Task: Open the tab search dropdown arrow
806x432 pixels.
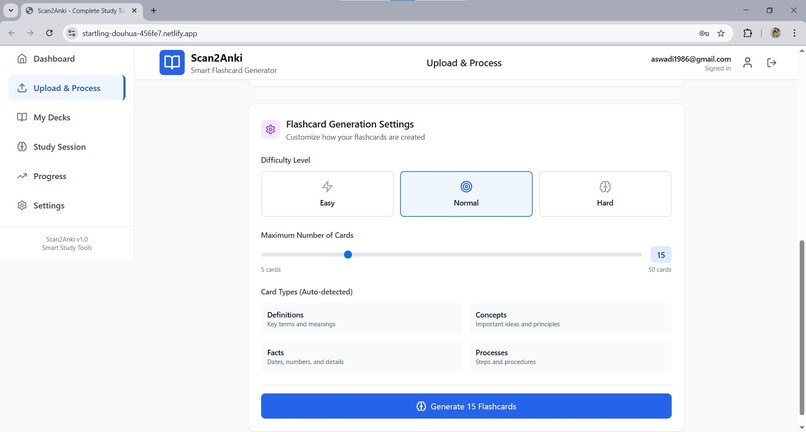Action: tap(10, 10)
